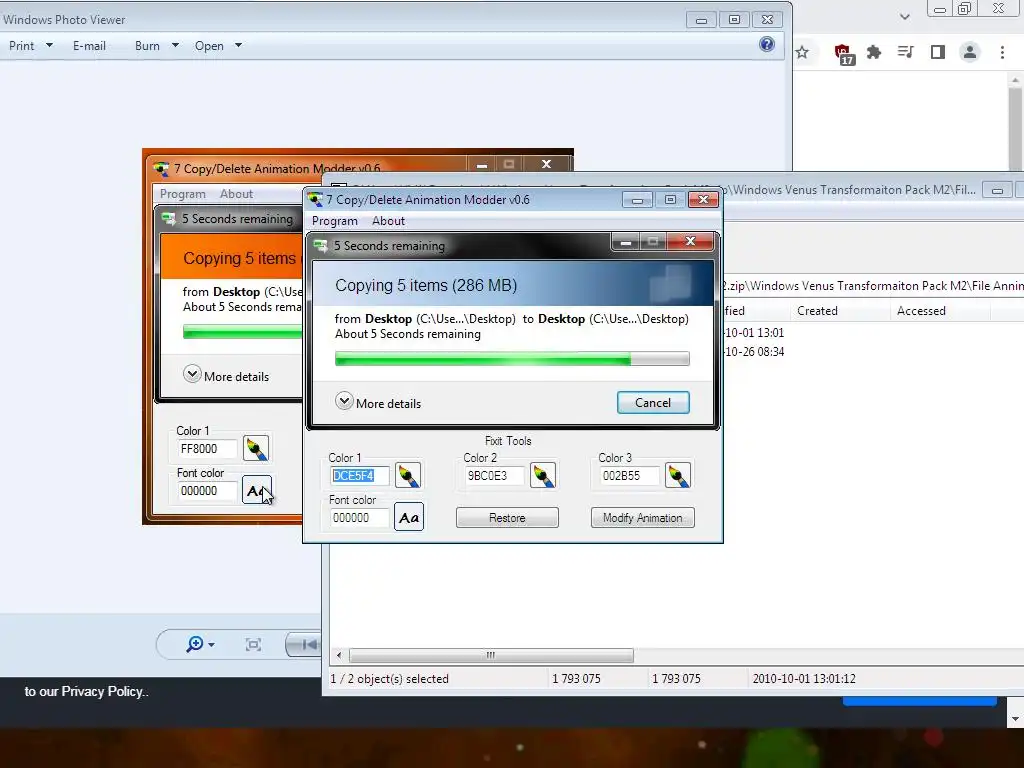The width and height of the screenshot is (1024, 768).
Task: Open Color 1 picker in background orange Modder
Action: (x=256, y=449)
